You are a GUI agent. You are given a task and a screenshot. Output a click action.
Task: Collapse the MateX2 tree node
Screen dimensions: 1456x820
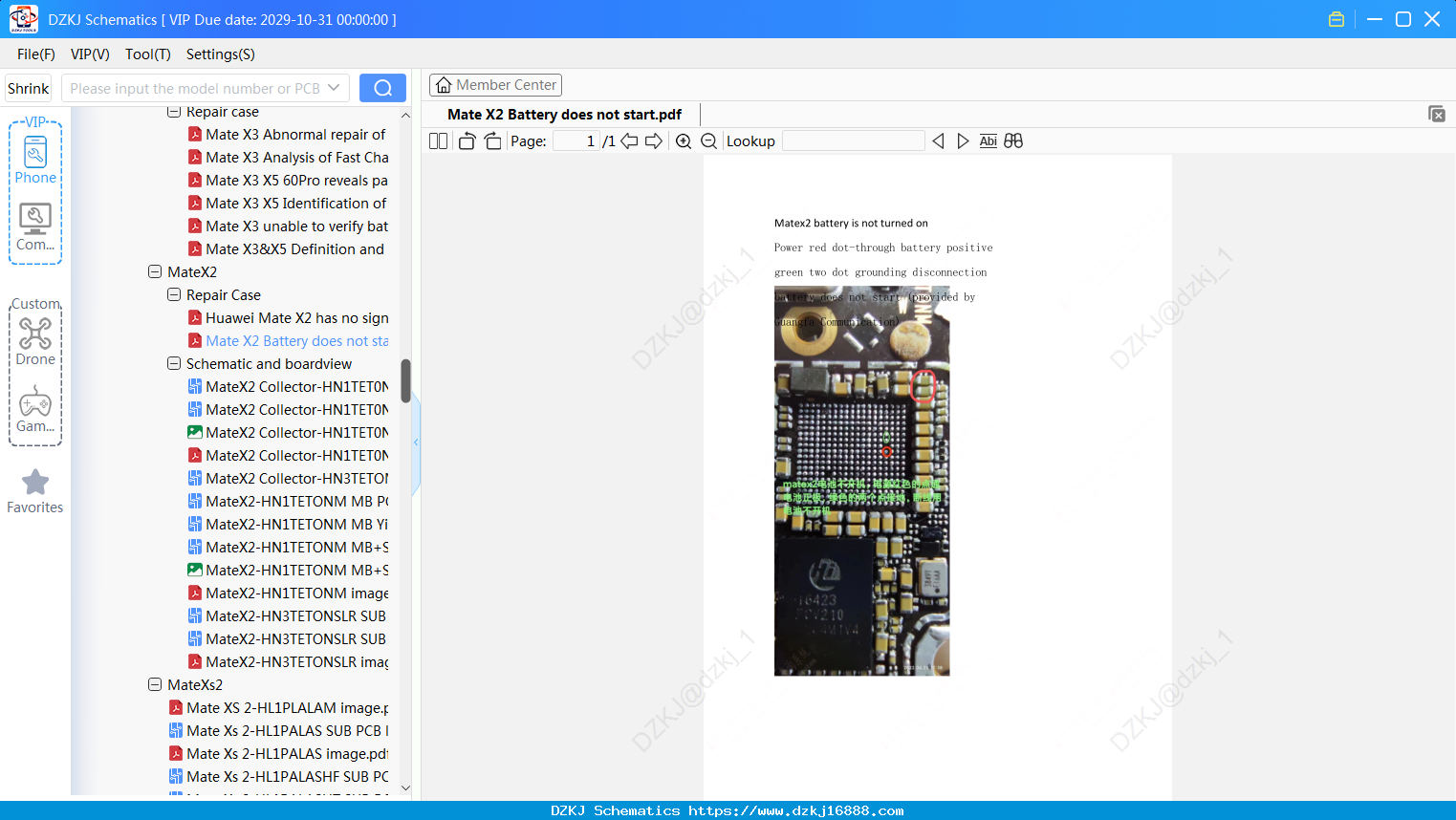155,272
